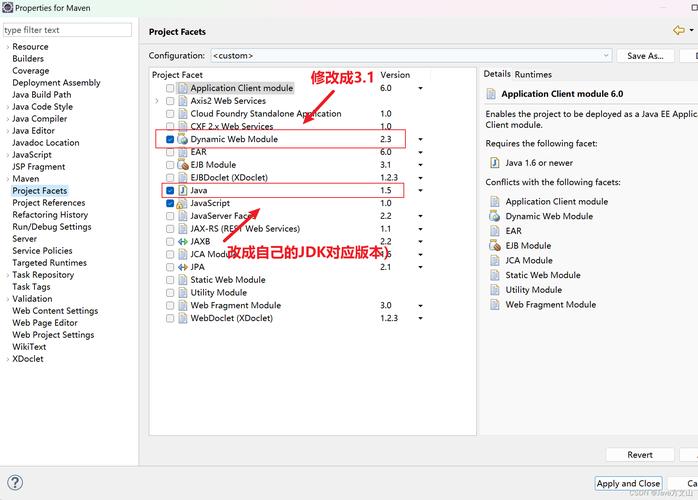Open the Java version dropdown arrow

(x=420, y=191)
